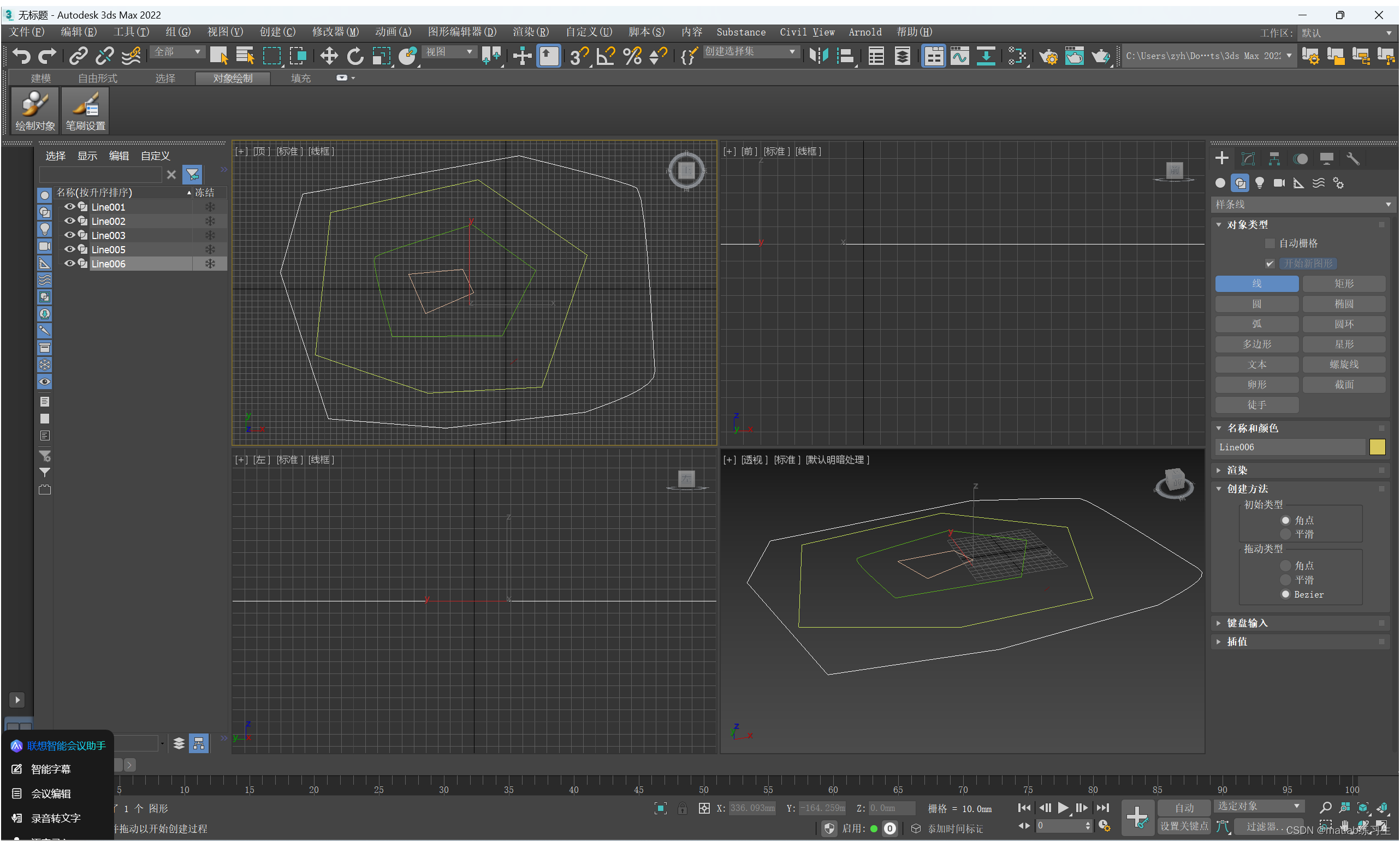
Task: Activate the Select and Move tool
Action: coord(329,56)
